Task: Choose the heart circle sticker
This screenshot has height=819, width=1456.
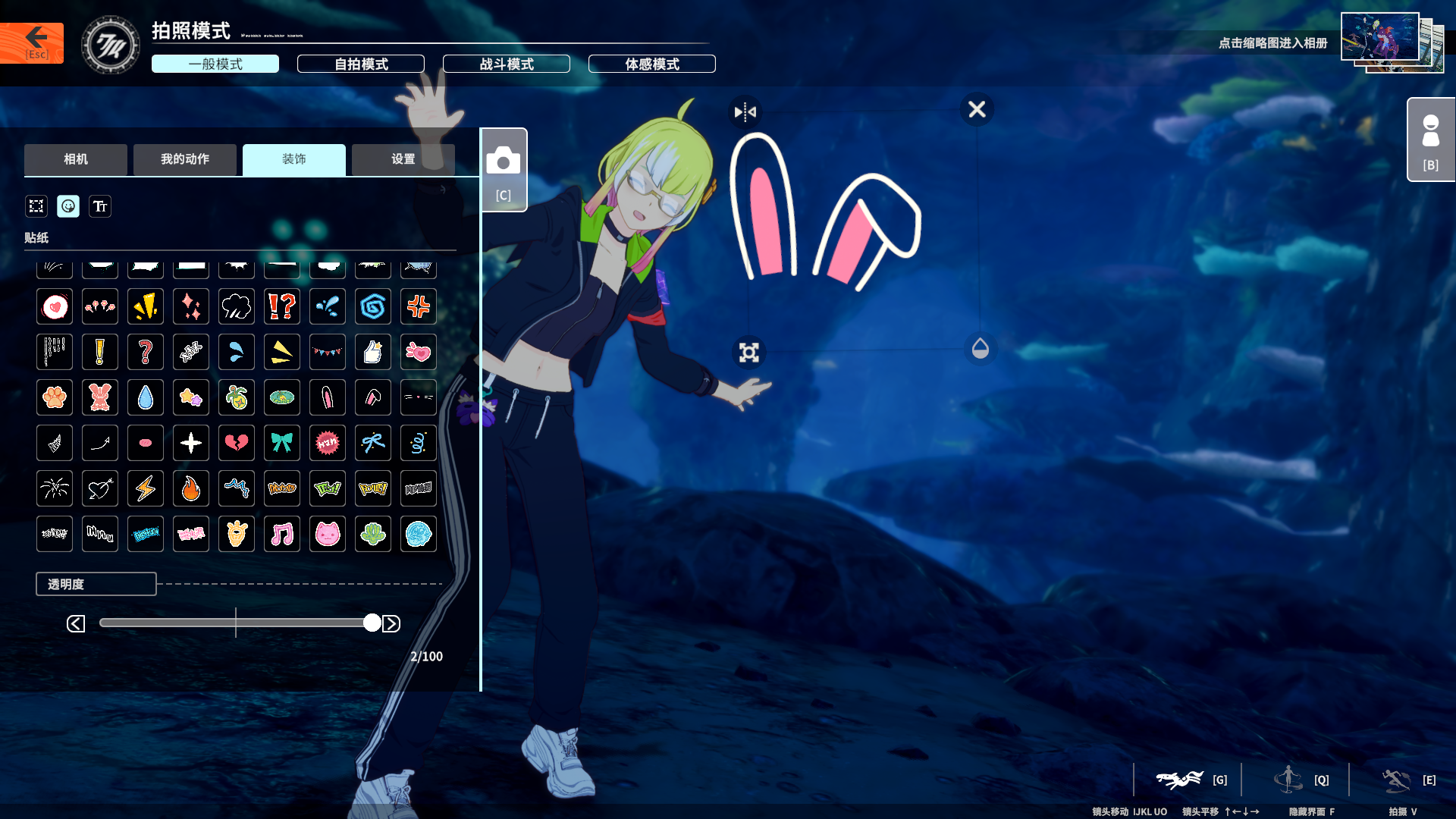Action: 55,306
